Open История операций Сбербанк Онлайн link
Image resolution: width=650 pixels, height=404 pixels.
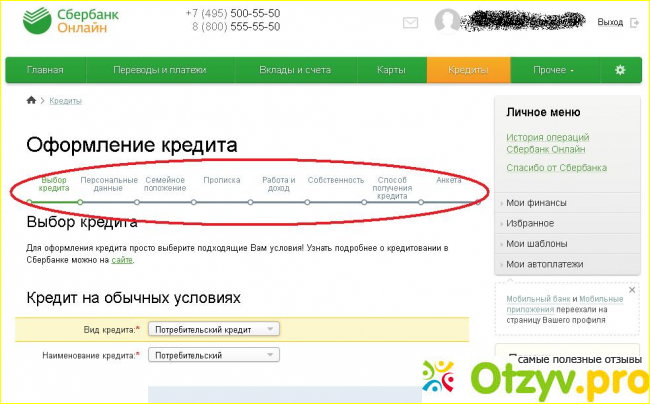pyautogui.click(x=547, y=143)
